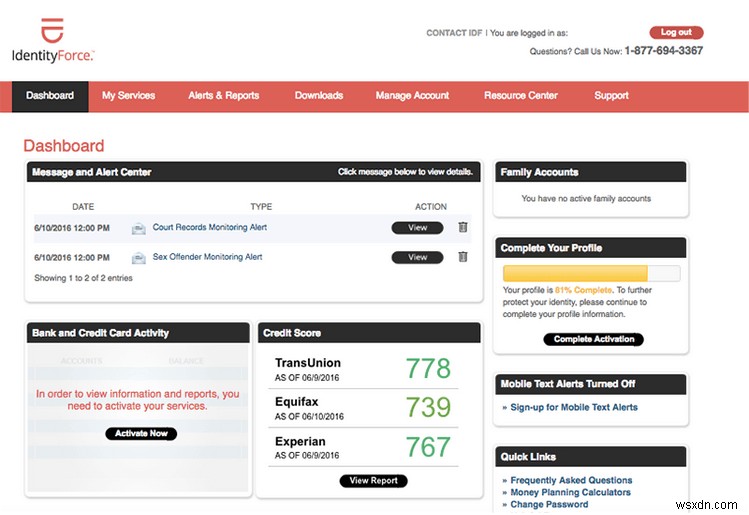
Task: Click 'You have no active family accounts'
Action: pos(586,198)
